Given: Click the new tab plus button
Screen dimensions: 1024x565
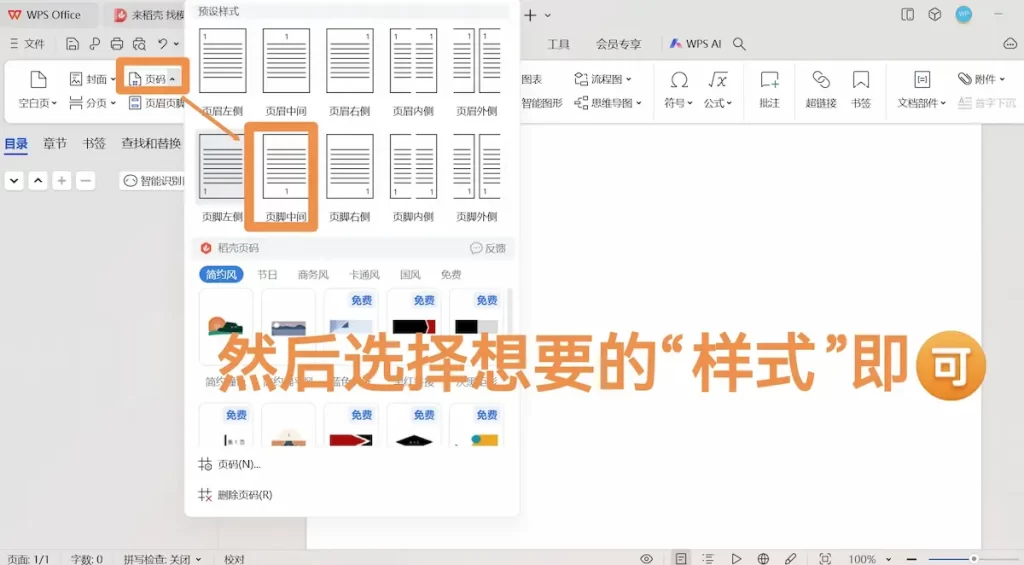Looking at the screenshot, I should point(530,15).
